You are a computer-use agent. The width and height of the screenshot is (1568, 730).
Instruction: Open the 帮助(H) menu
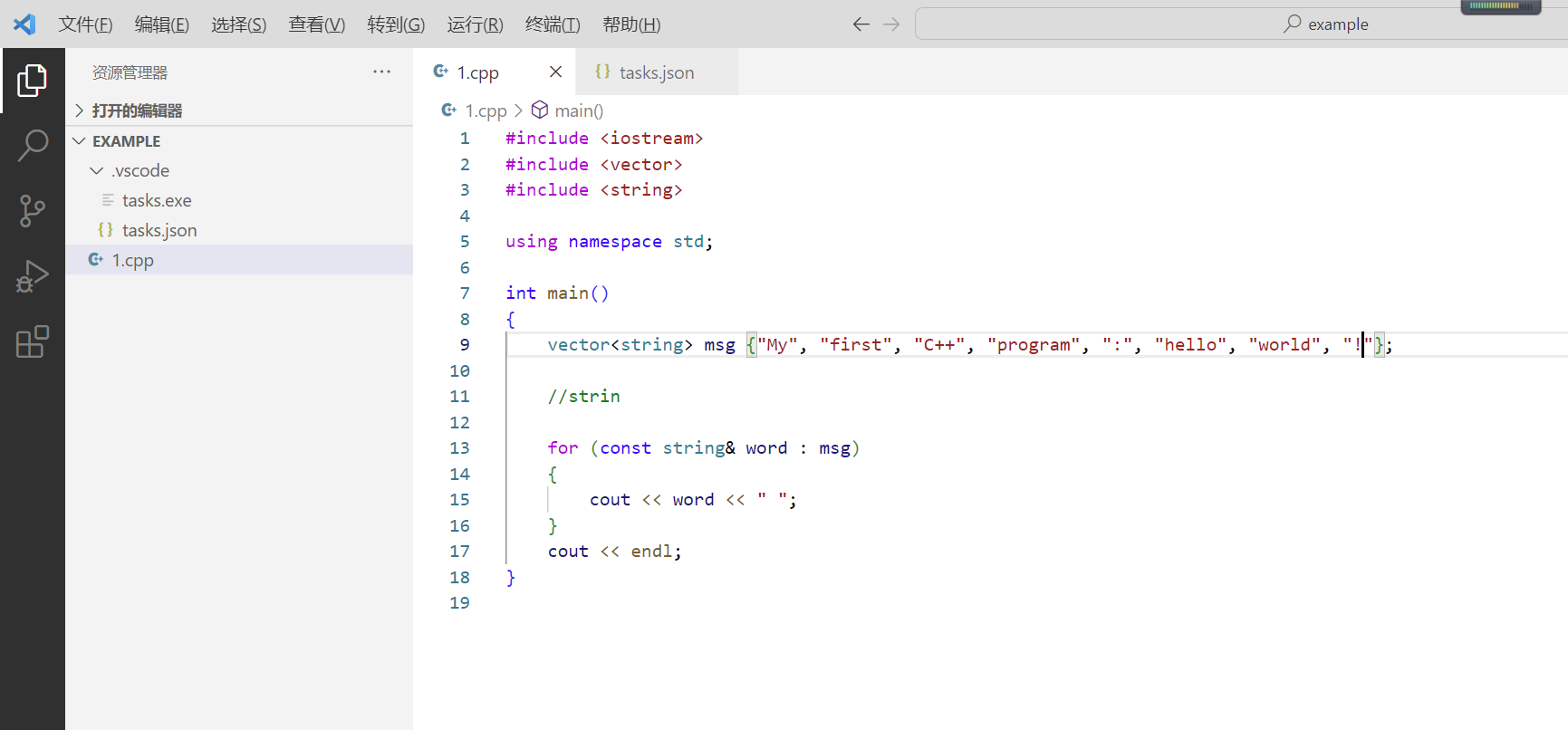pos(631,24)
